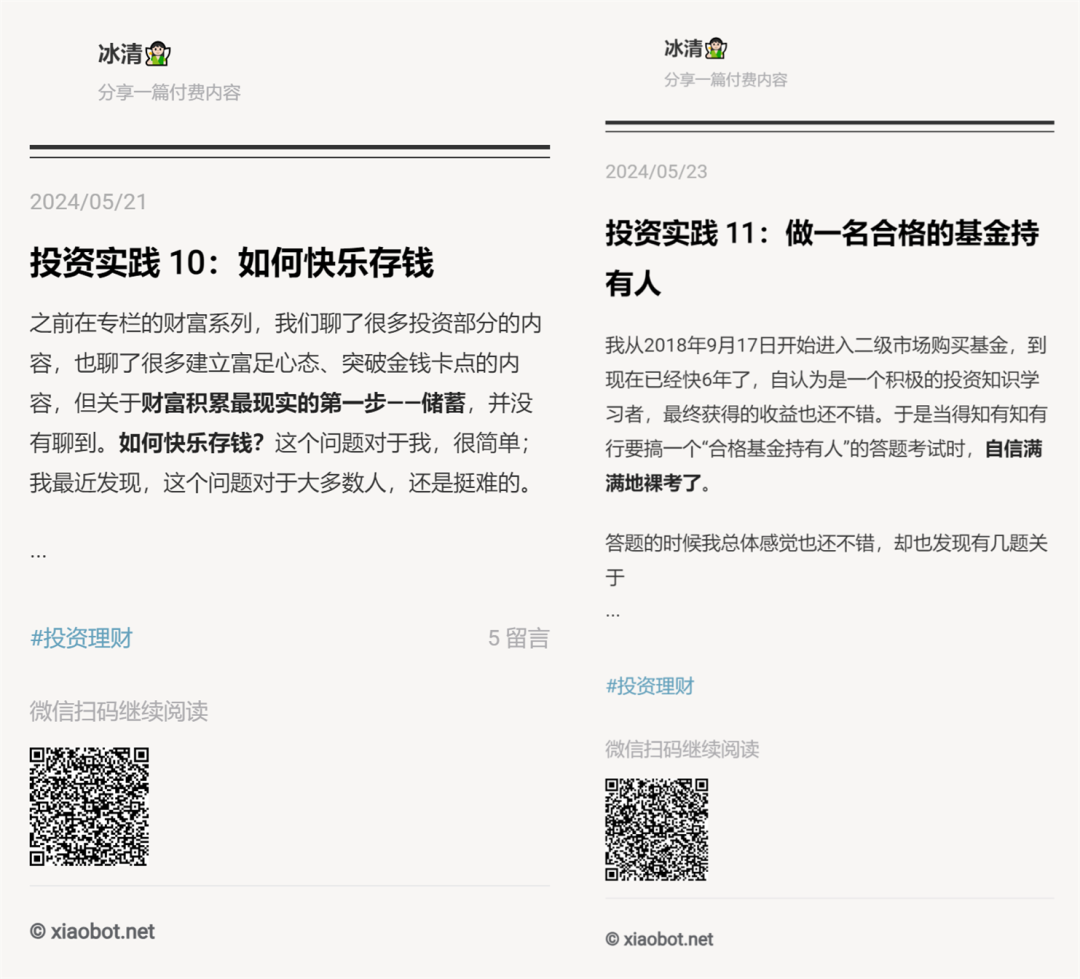Click © xiaobot.net footer in the right card
1080x979 pixels.
(x=660, y=939)
